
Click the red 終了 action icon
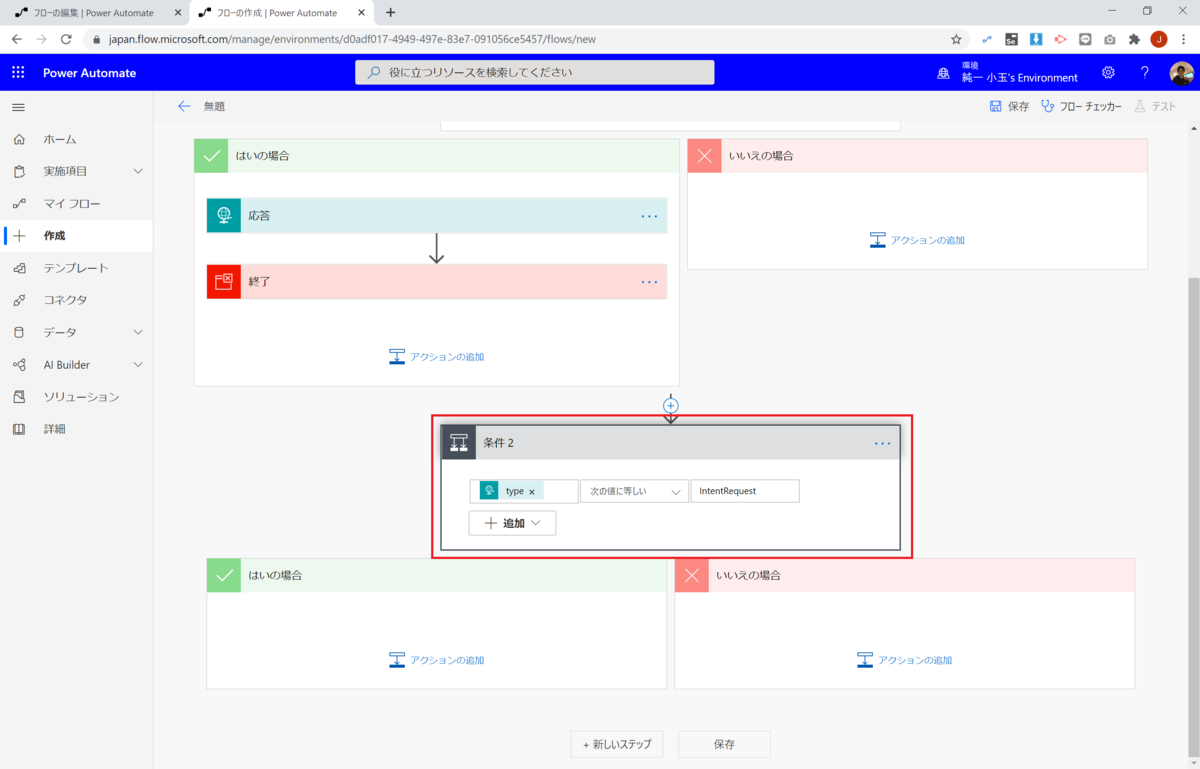[224, 281]
